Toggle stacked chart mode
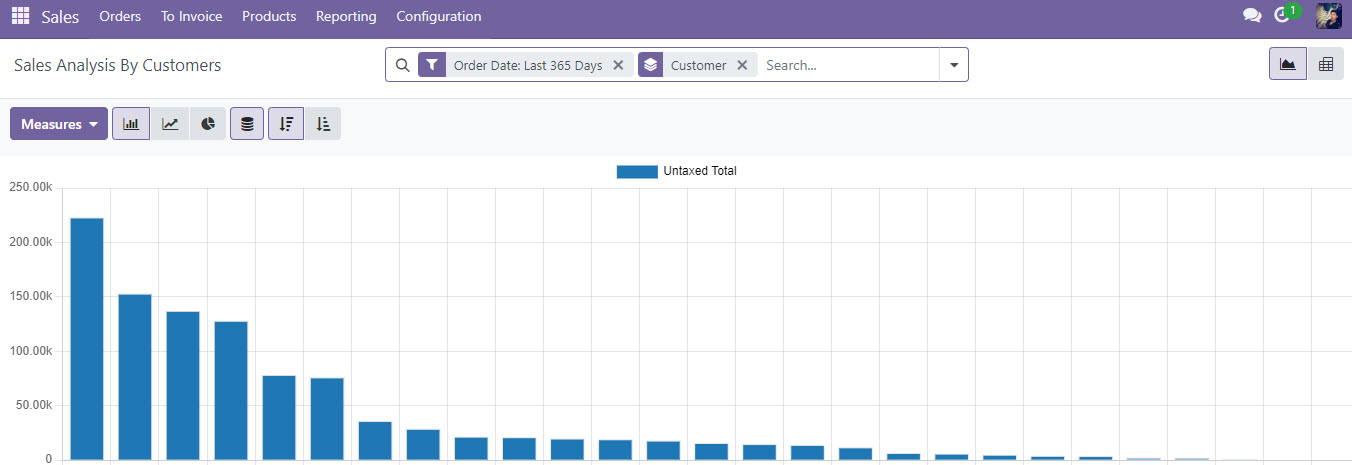The image size is (1352, 465). coord(247,124)
